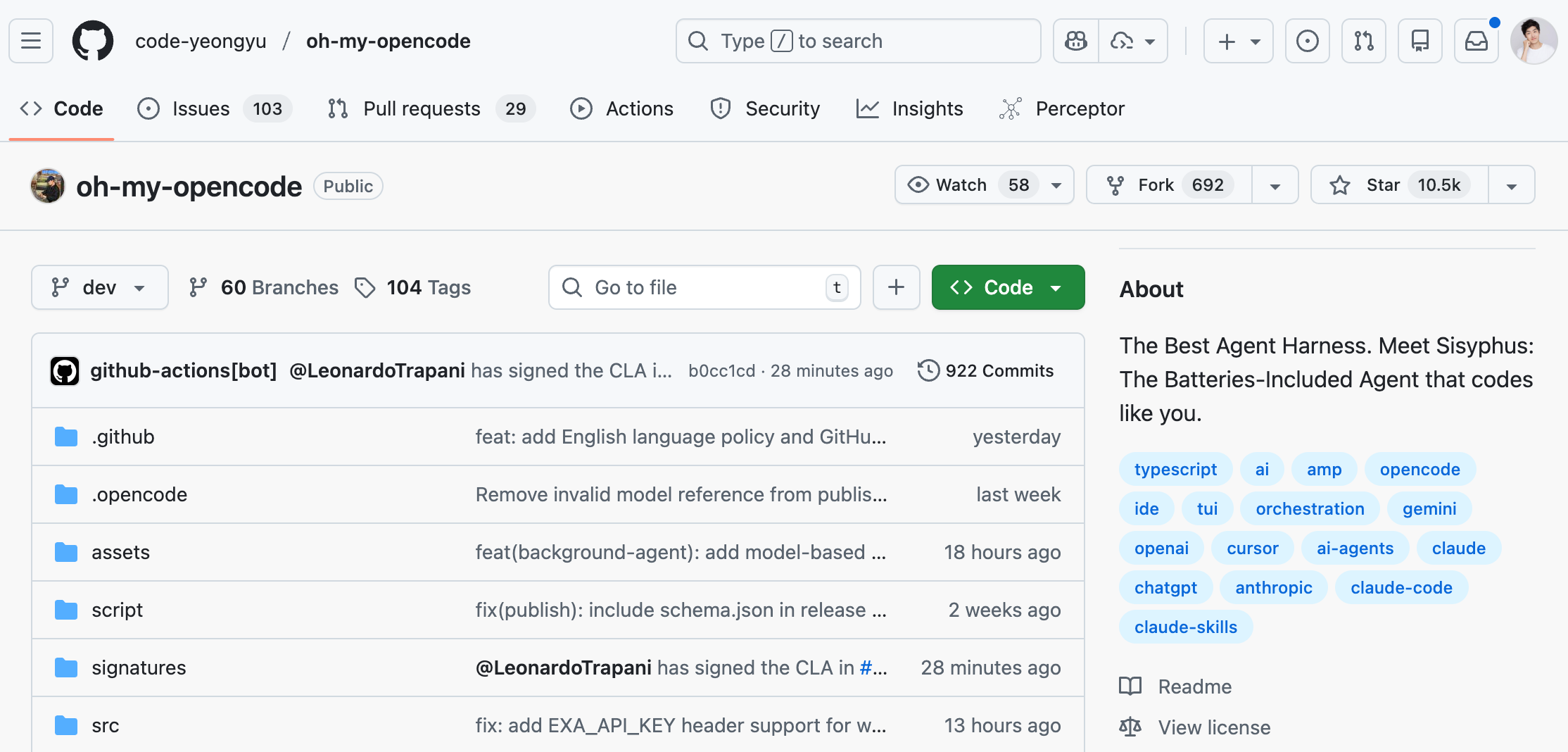Open the View license link
This screenshot has width=1568, height=752.
(1195, 727)
